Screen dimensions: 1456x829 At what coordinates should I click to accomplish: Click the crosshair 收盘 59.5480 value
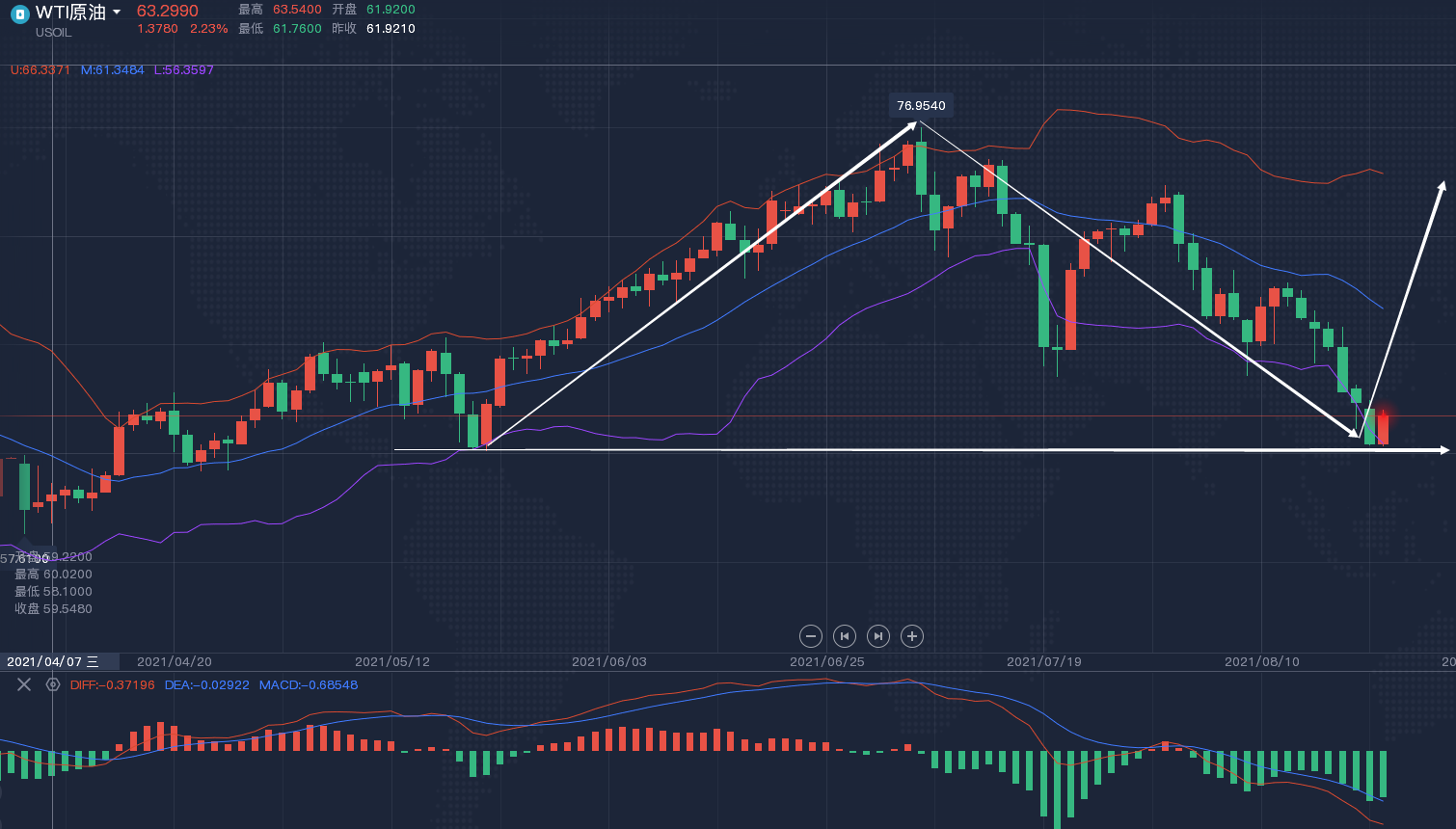pos(67,609)
